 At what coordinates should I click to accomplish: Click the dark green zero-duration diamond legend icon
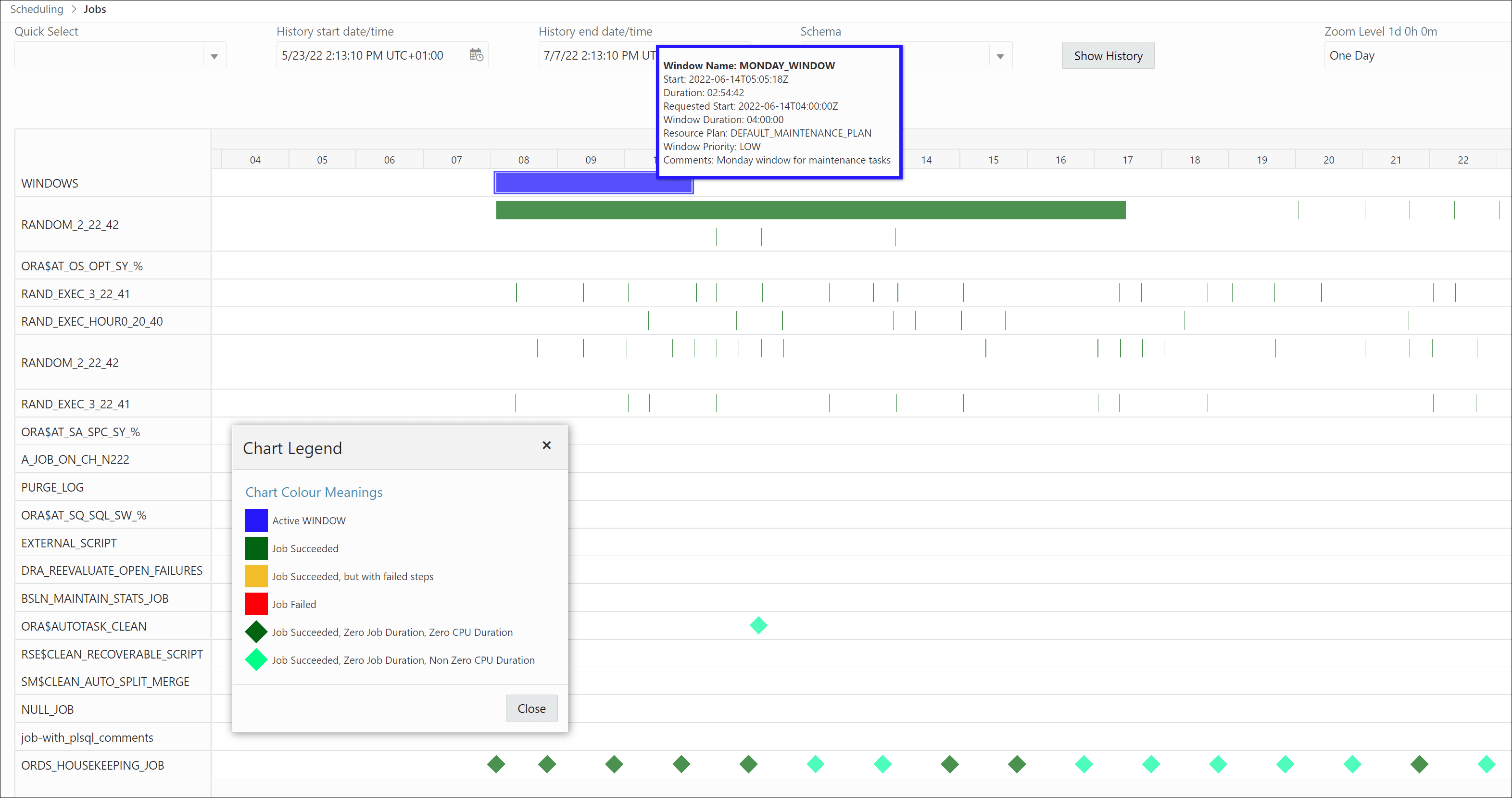[x=255, y=632]
